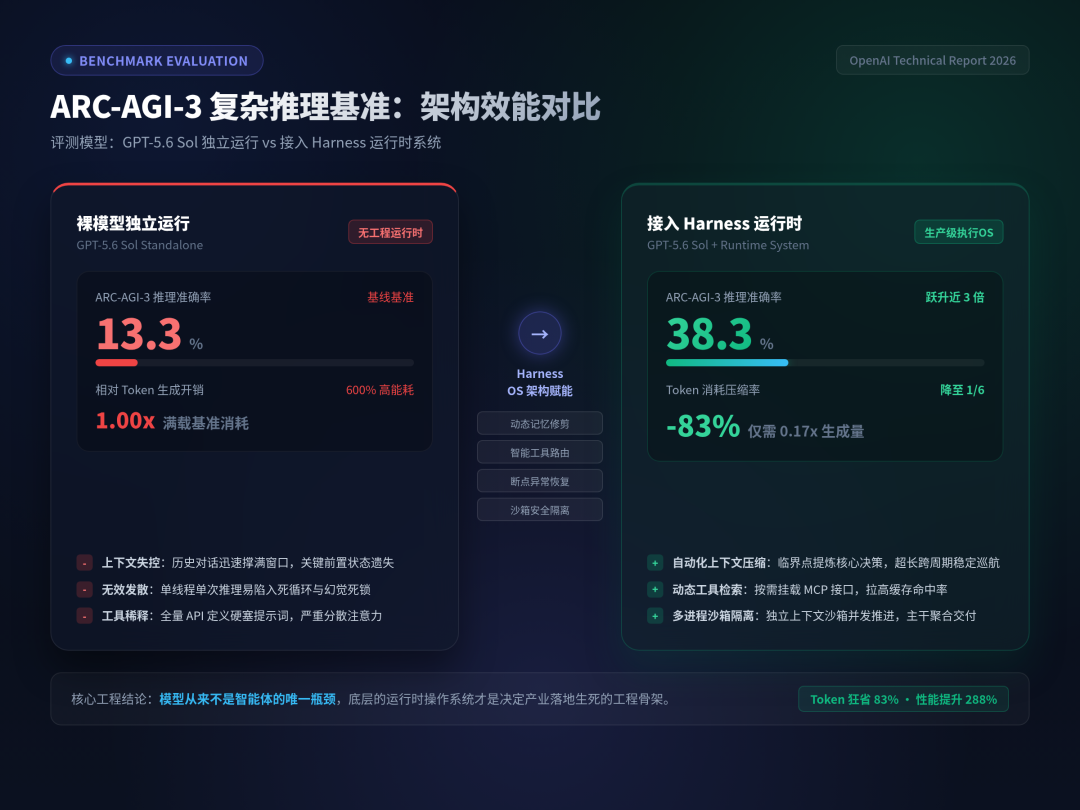The image size is (1080, 810).
Task: Click the GPT-5.6 Sol + Runtime System subtitle
Action: point(728,245)
